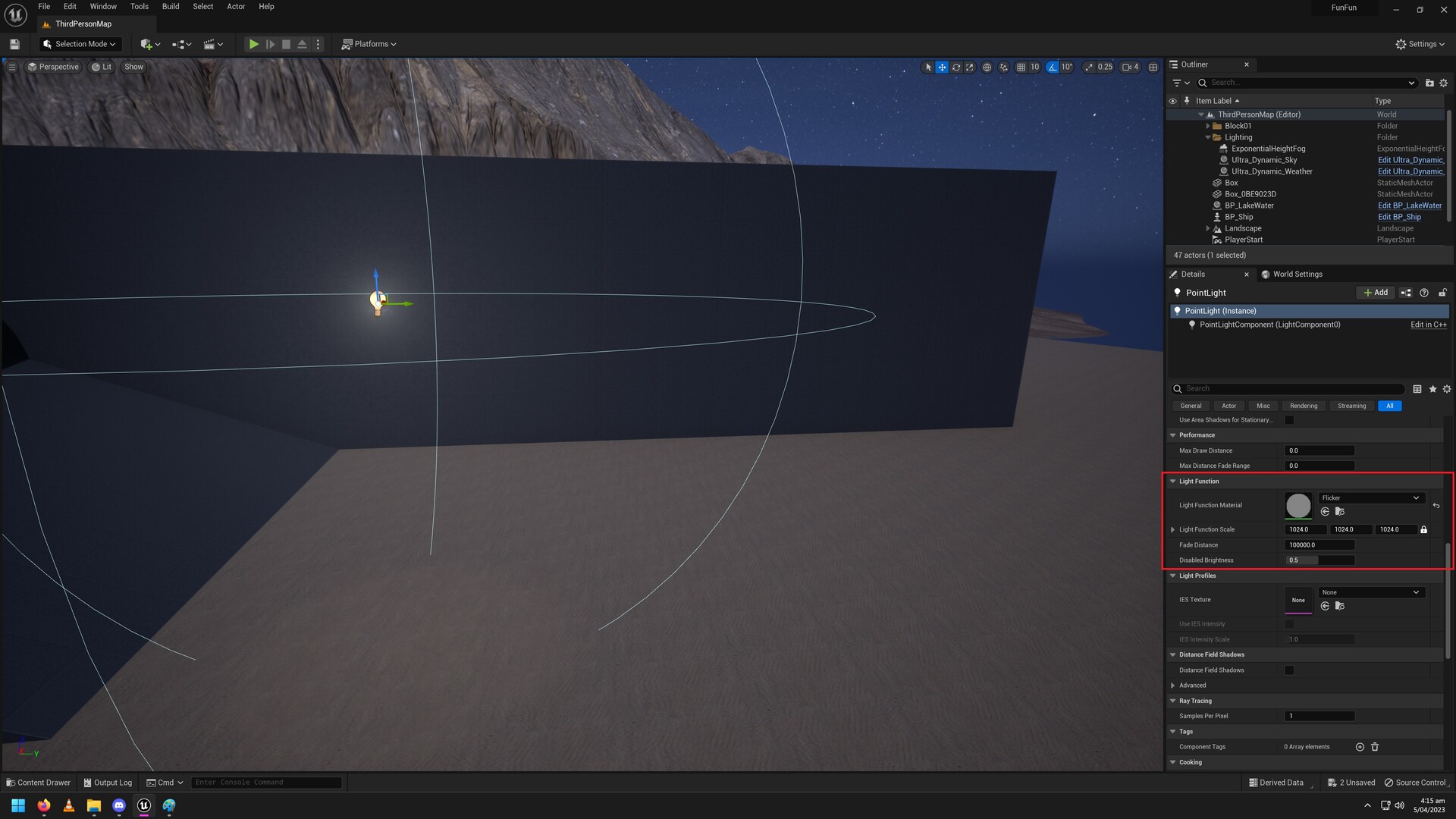
Task: Open the Window menu
Action: coord(103,6)
